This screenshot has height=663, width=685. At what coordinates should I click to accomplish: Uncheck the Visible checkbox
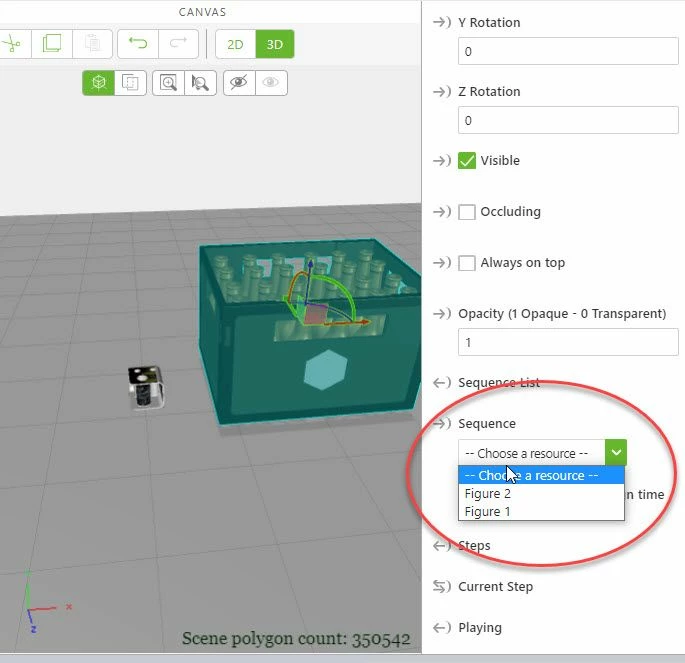point(467,161)
